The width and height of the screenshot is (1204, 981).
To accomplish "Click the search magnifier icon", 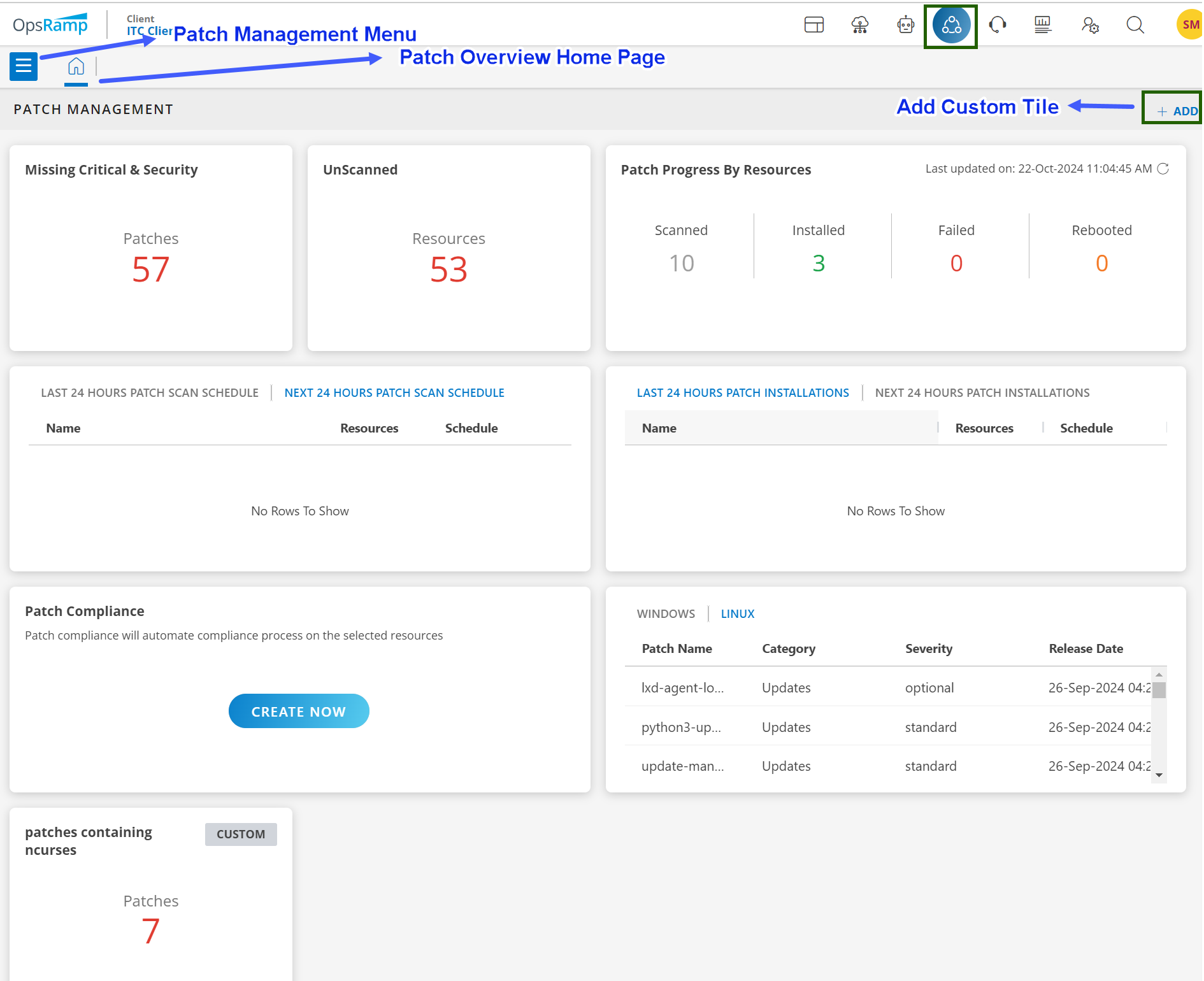I will (x=1135, y=25).
